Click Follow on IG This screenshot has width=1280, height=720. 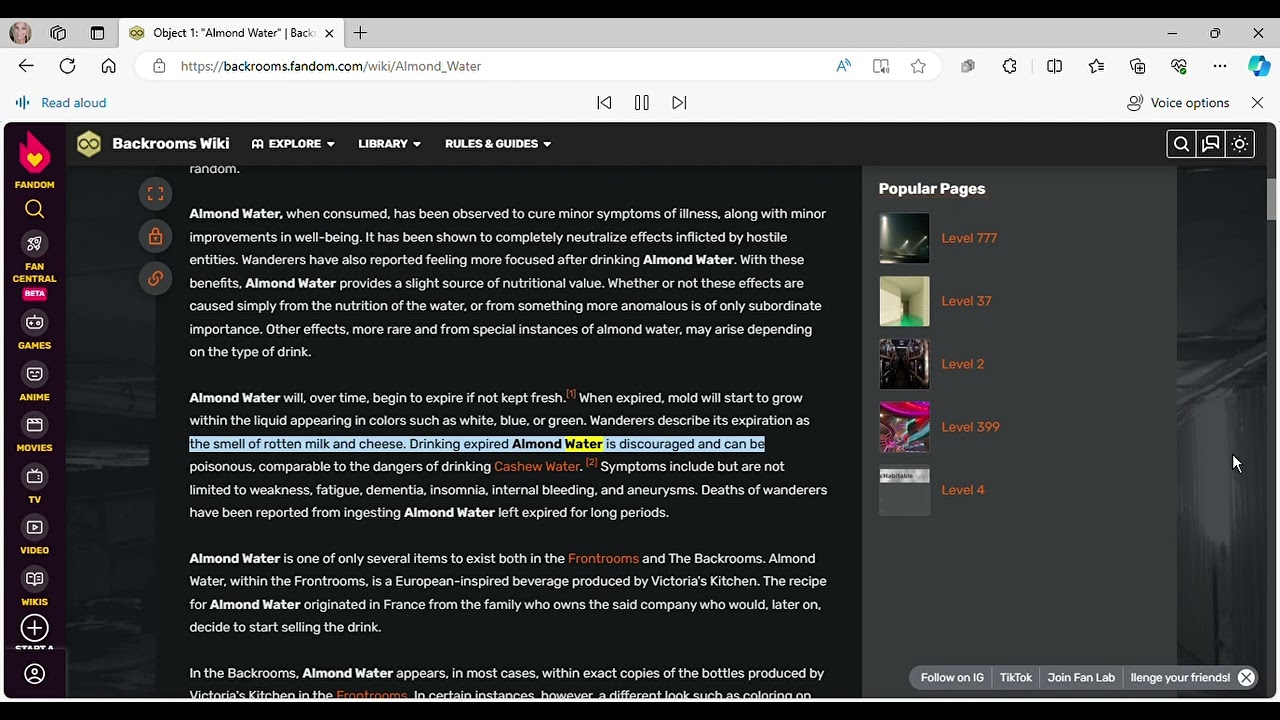click(952, 678)
